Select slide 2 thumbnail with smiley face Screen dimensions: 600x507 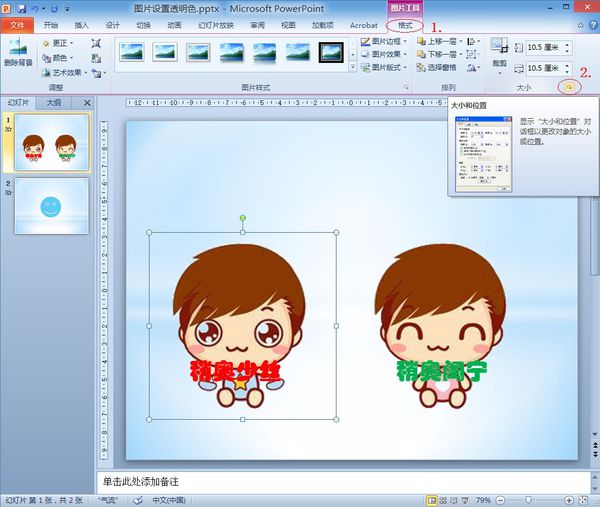pyautogui.click(x=52, y=206)
